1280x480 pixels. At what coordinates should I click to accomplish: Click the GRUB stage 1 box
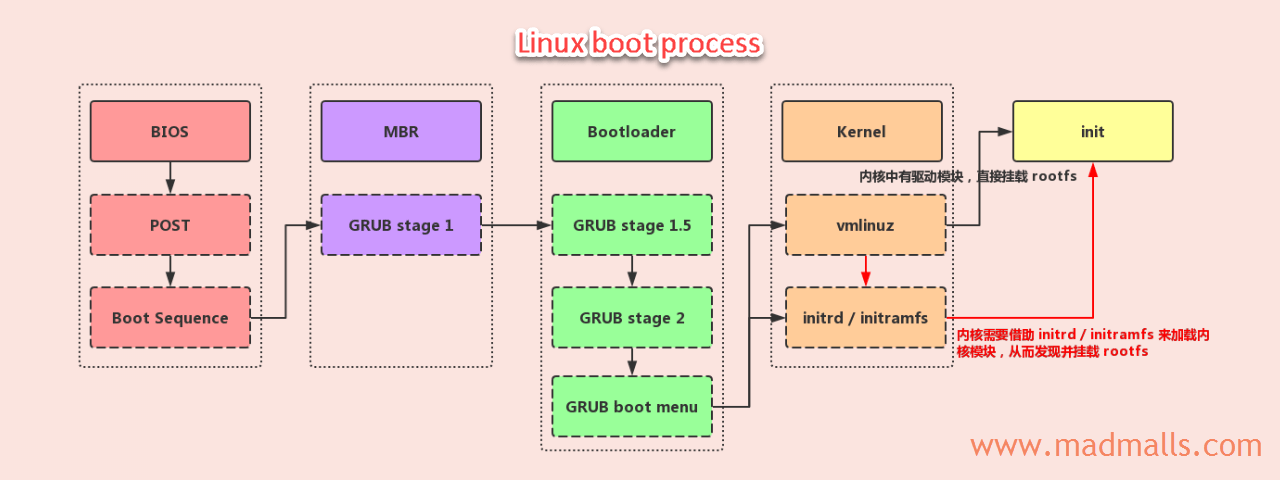tap(401, 225)
